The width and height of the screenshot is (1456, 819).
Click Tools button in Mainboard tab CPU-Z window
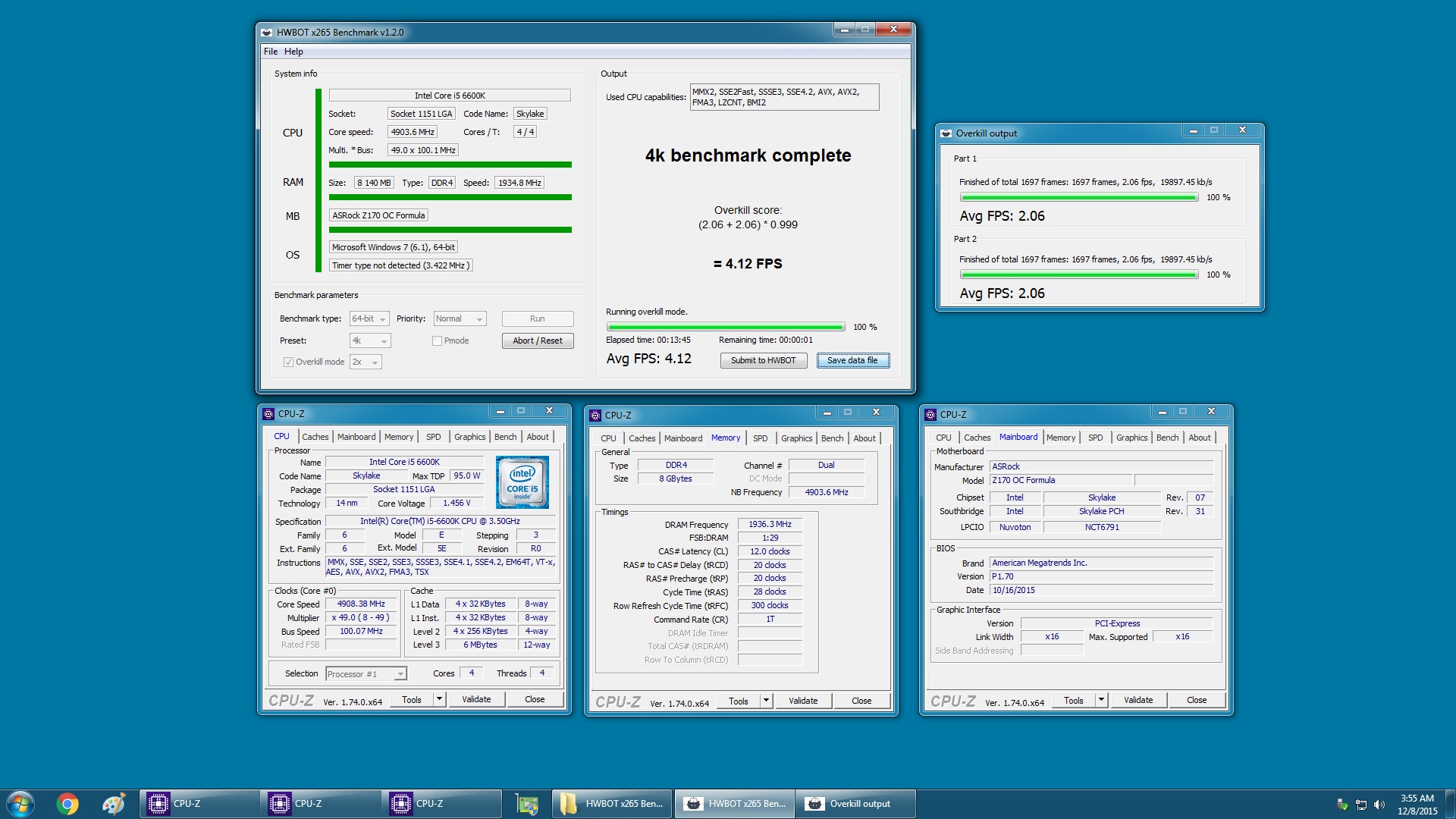pyautogui.click(x=1074, y=700)
